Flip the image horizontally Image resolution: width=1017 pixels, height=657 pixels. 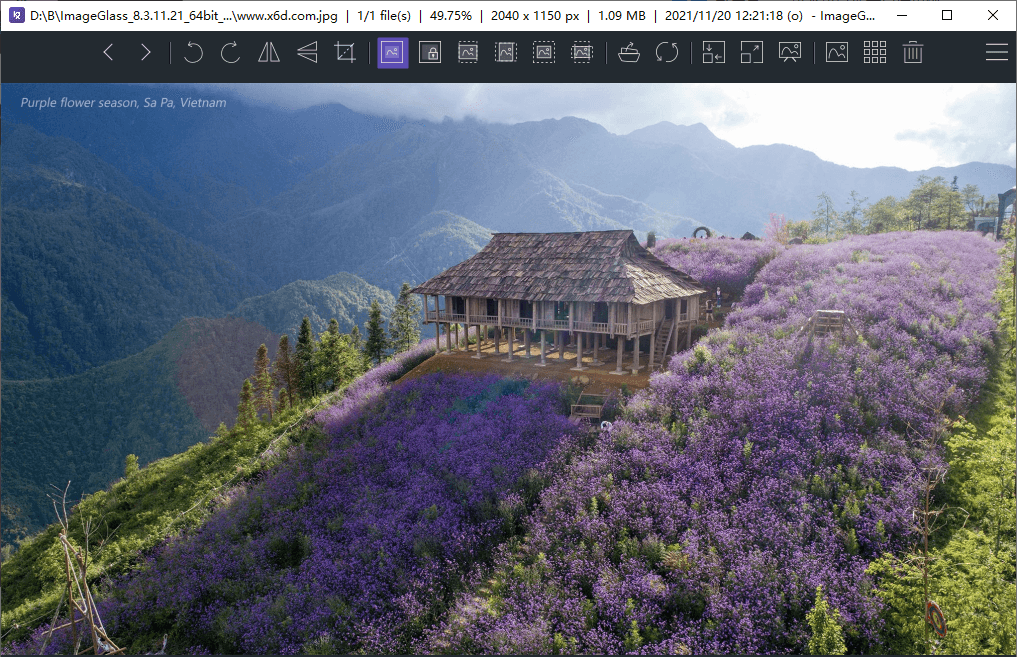(x=267, y=52)
